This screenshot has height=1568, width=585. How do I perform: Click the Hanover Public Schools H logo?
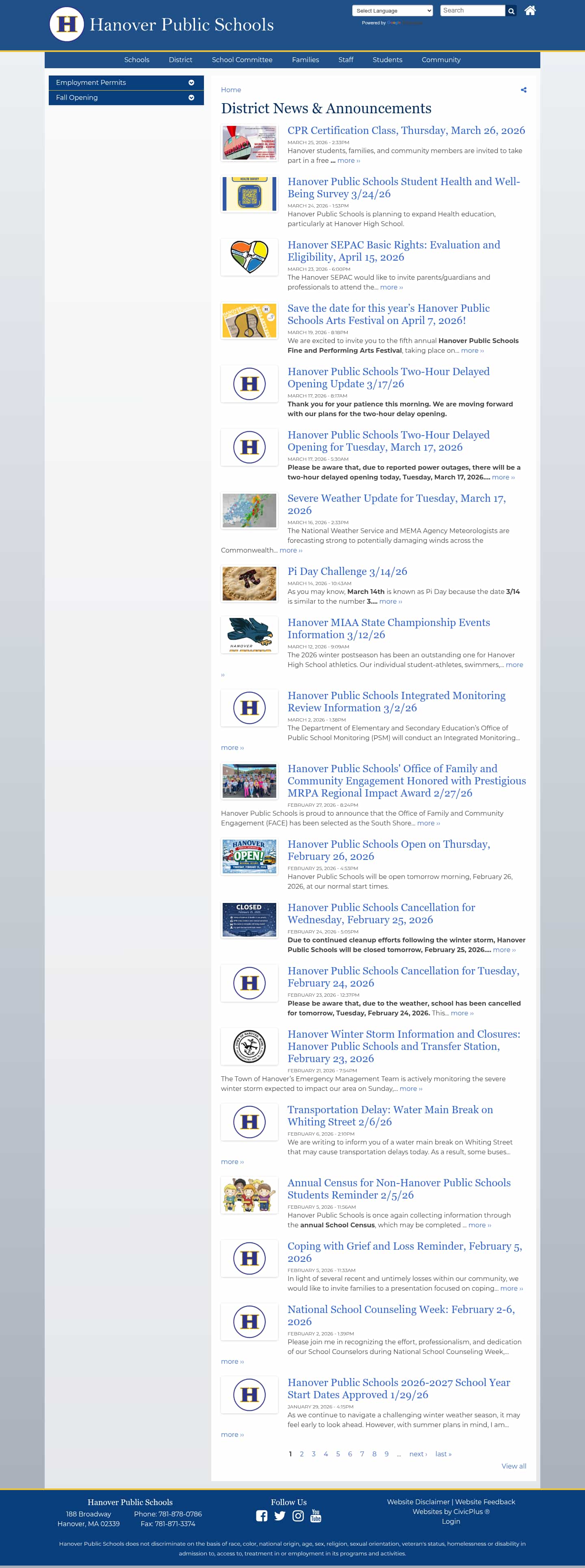point(67,24)
